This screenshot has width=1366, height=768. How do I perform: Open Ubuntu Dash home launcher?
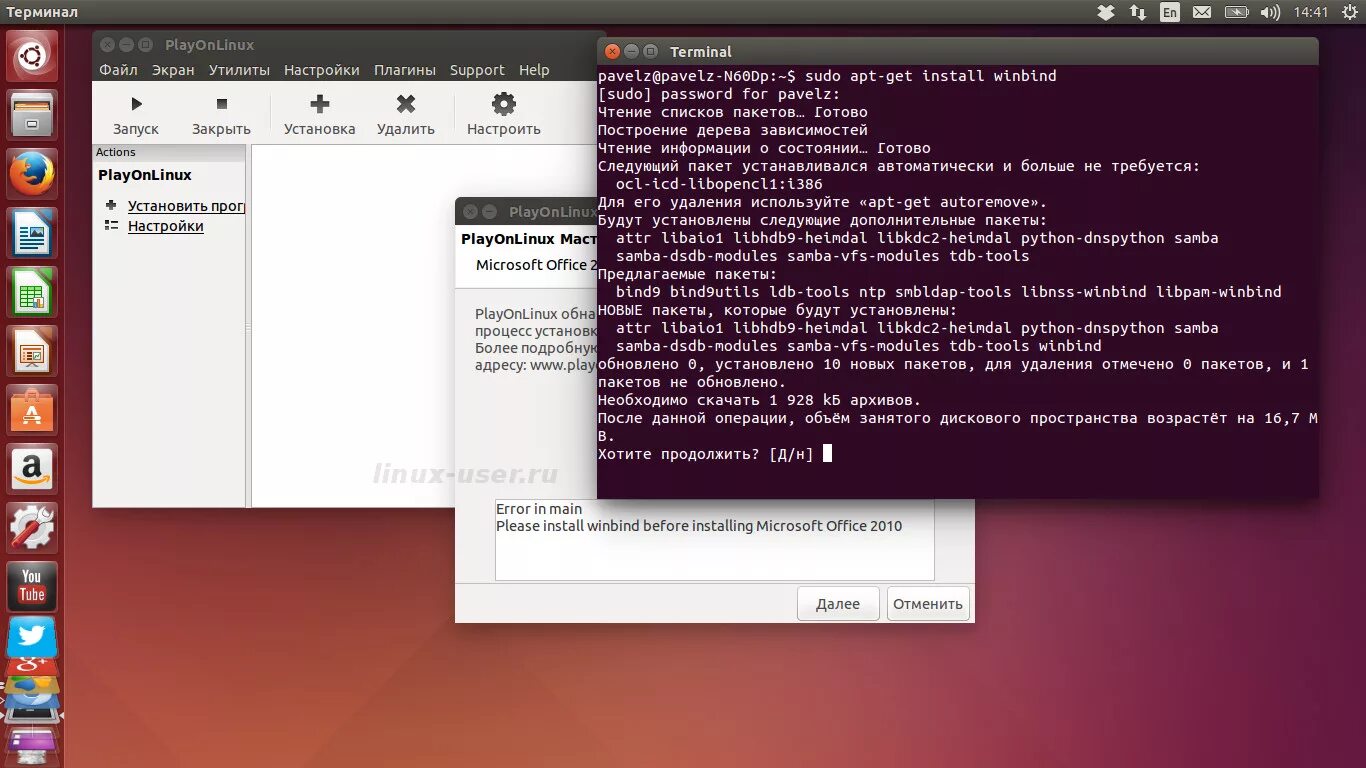tap(32, 56)
